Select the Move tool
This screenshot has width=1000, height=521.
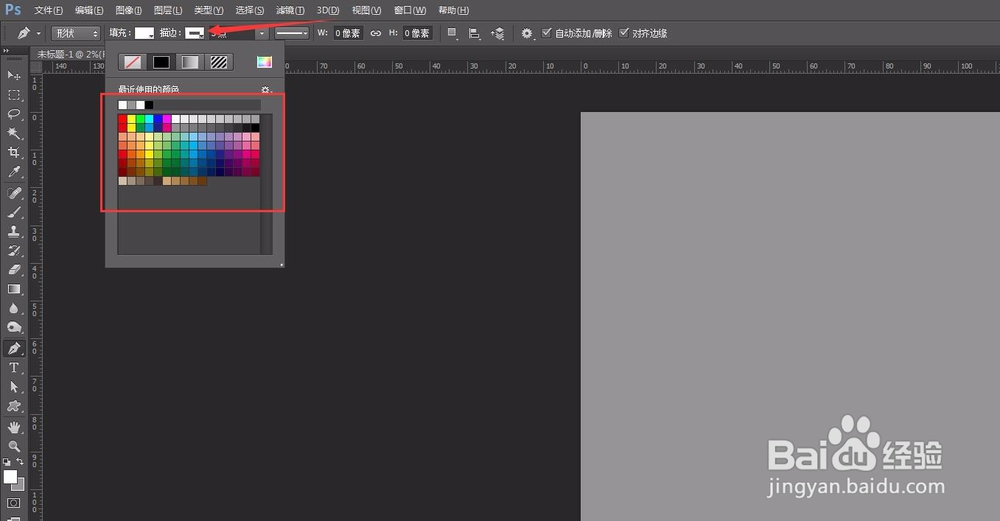tap(13, 75)
